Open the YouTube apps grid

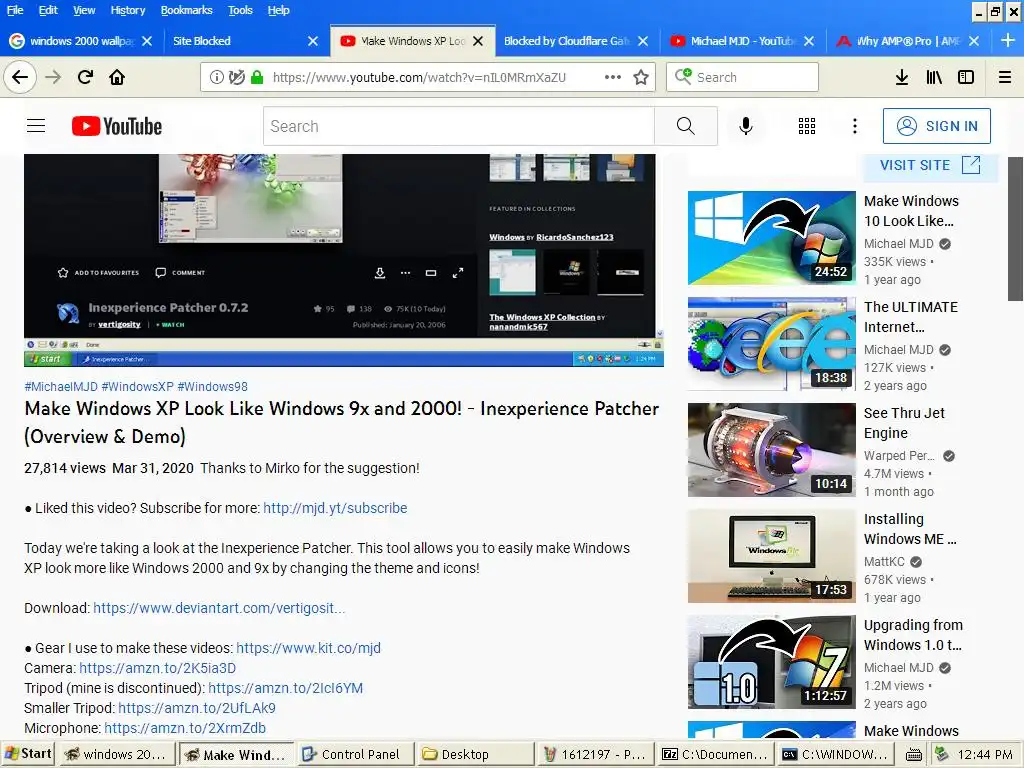click(807, 126)
